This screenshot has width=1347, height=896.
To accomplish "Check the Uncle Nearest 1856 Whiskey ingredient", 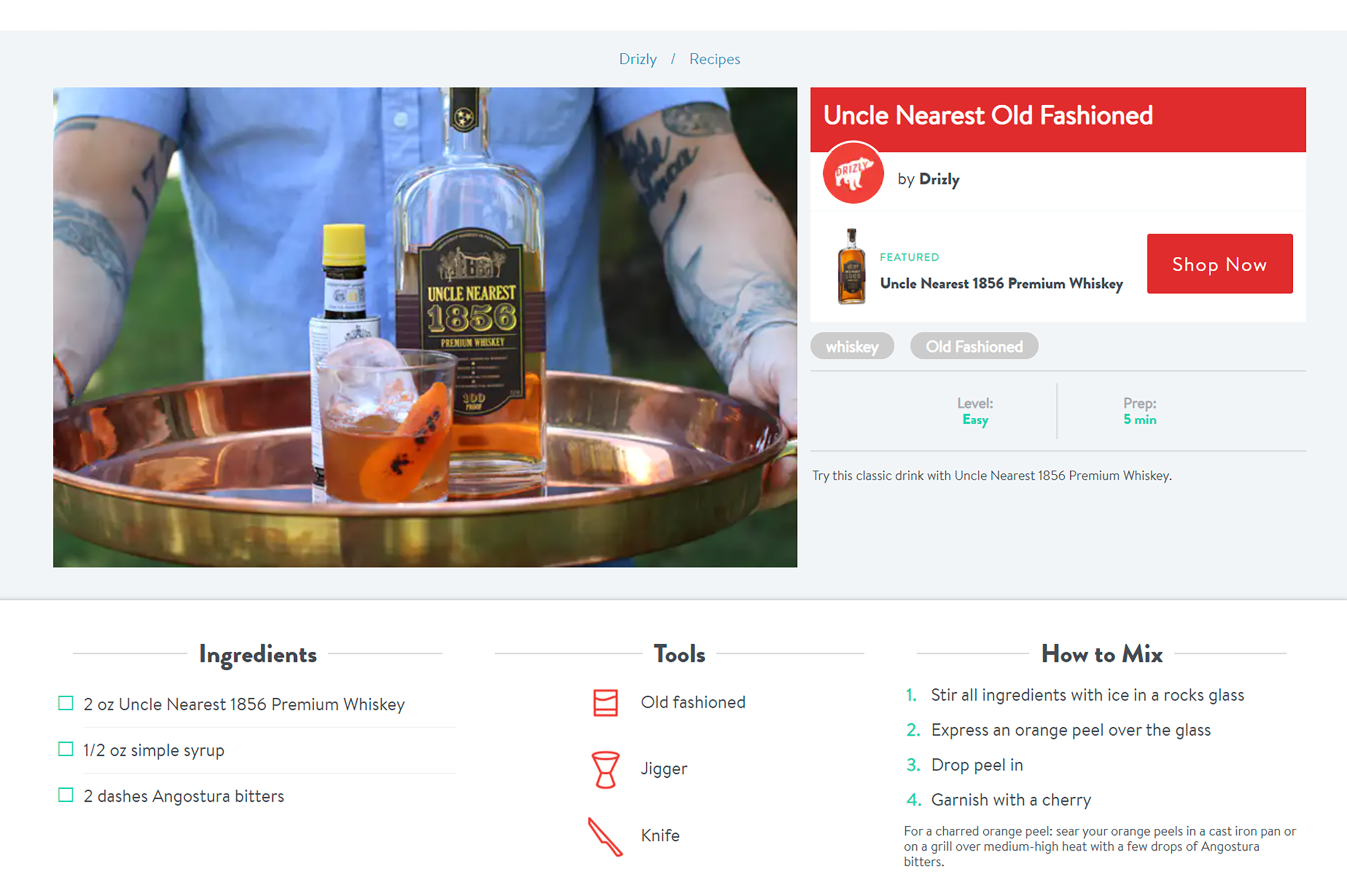I will (66, 703).
